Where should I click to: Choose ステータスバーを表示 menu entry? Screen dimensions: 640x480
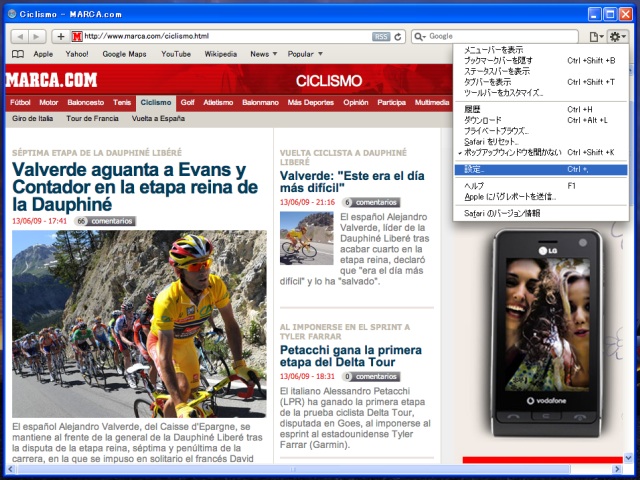click(x=541, y=71)
